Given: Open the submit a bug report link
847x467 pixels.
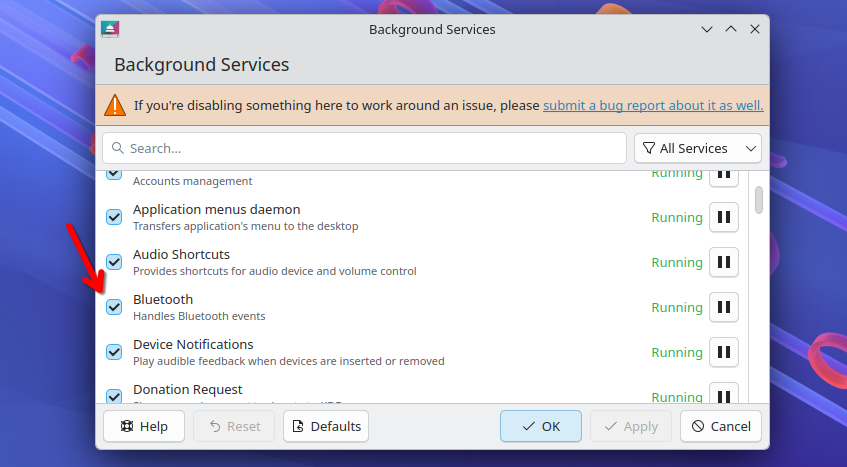Looking at the screenshot, I should tap(653, 105).
